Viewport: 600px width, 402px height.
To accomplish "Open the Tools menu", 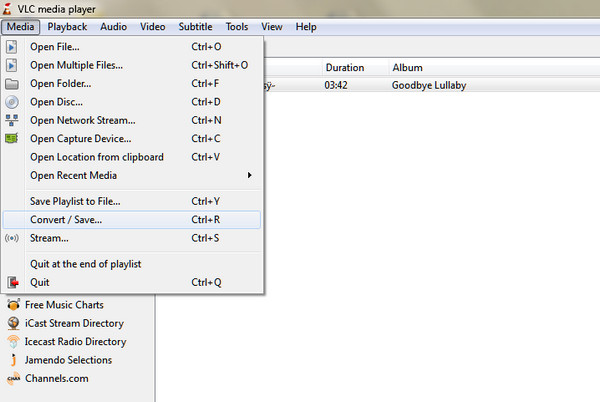I will pyautogui.click(x=237, y=27).
